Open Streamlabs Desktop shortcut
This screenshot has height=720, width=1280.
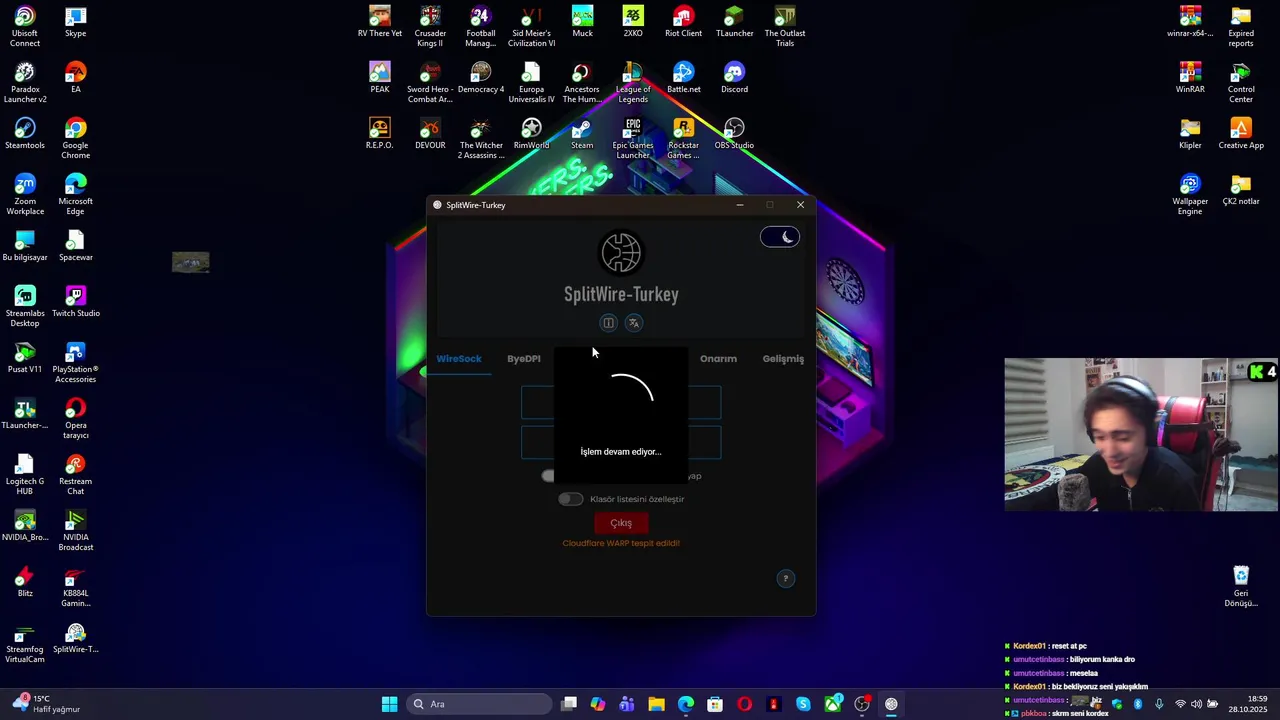[25, 307]
